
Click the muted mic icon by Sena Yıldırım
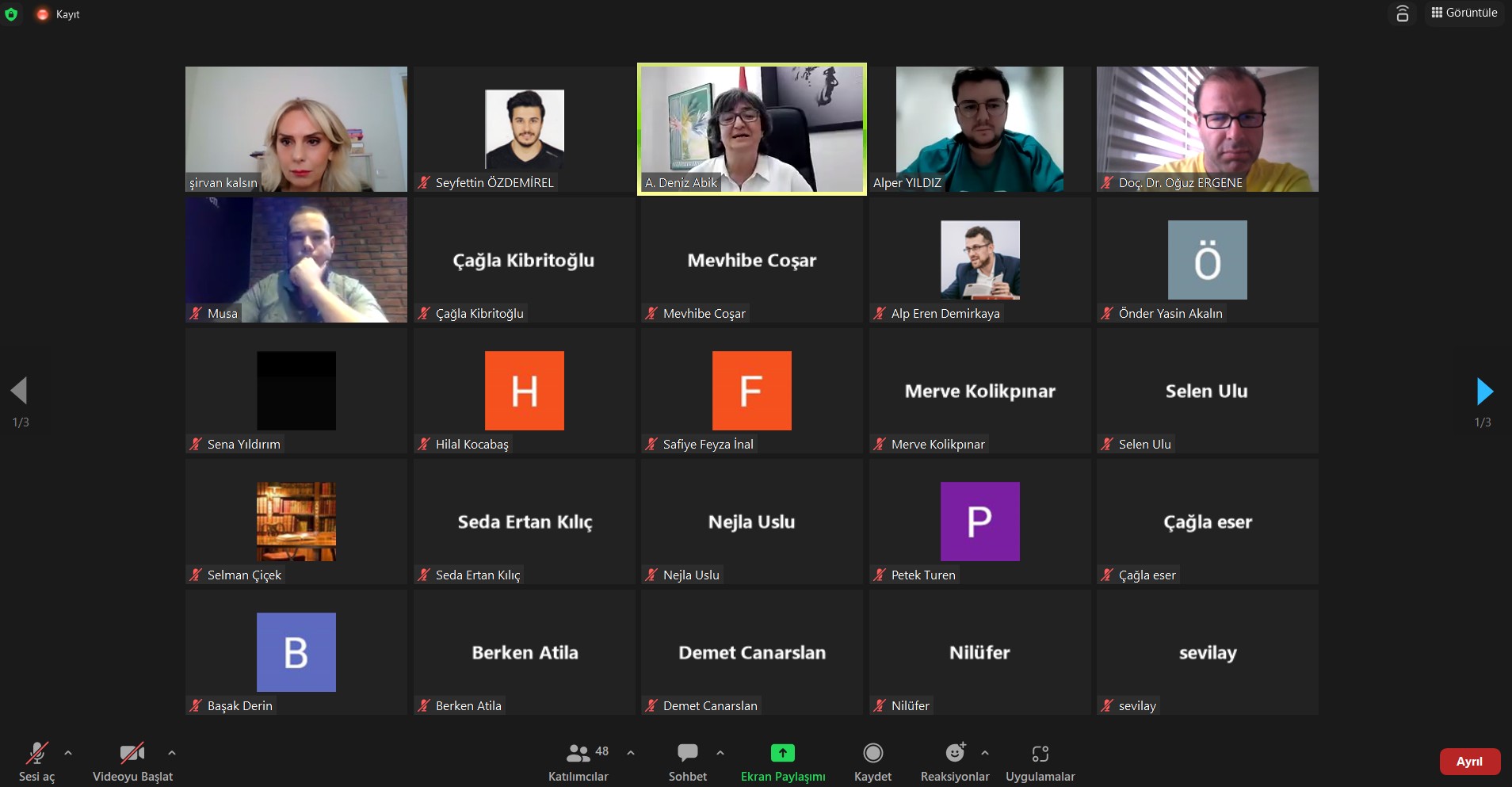coord(196,445)
